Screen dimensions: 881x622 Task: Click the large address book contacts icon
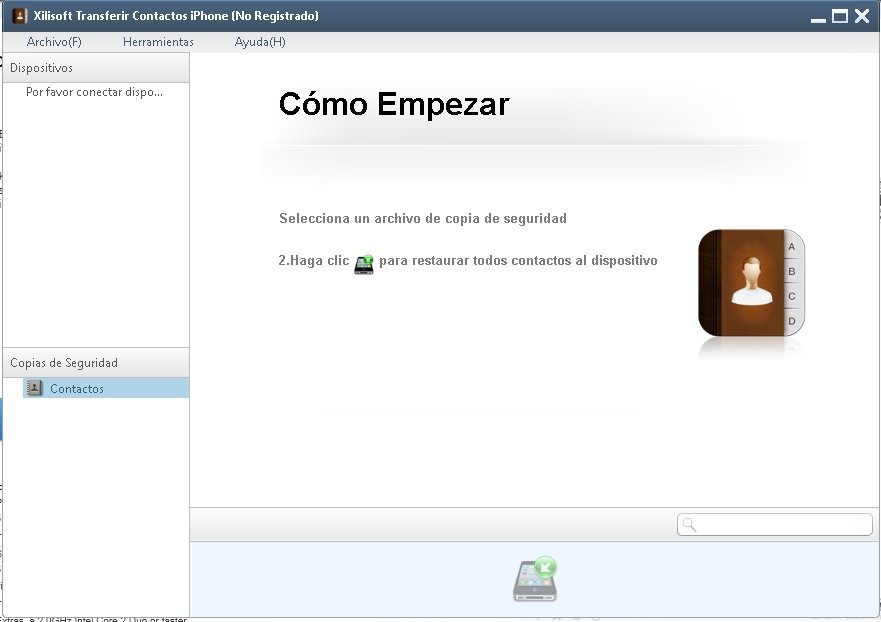click(x=751, y=283)
